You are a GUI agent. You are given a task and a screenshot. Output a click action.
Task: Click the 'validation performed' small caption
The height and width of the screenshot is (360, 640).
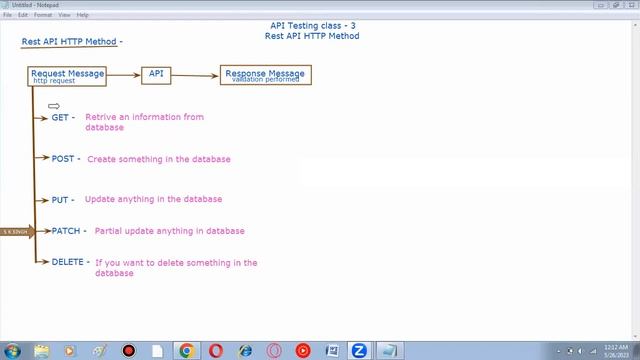point(265,80)
